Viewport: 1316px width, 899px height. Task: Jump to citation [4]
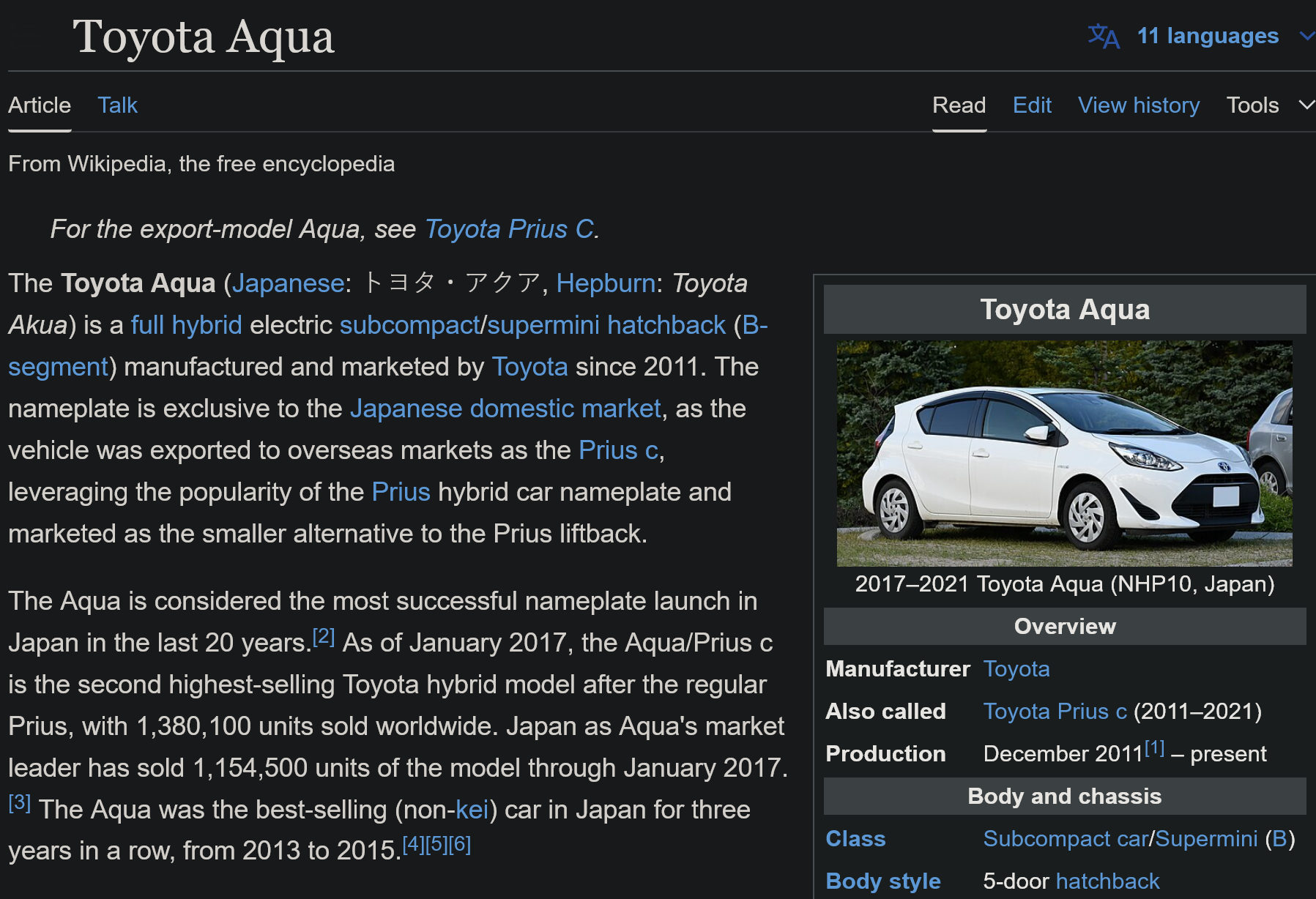(414, 845)
